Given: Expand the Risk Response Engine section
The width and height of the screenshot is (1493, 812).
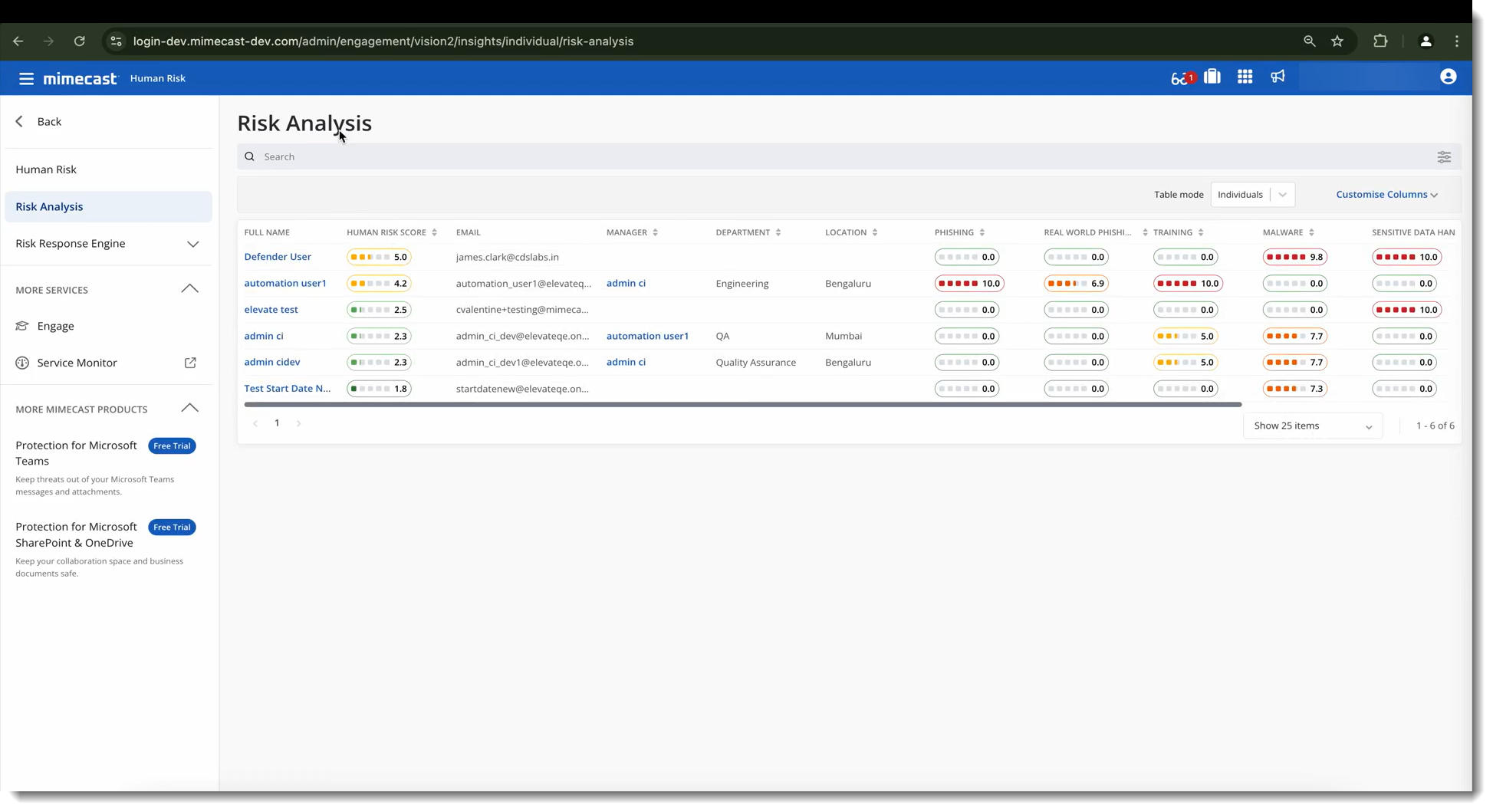Looking at the screenshot, I should point(192,244).
